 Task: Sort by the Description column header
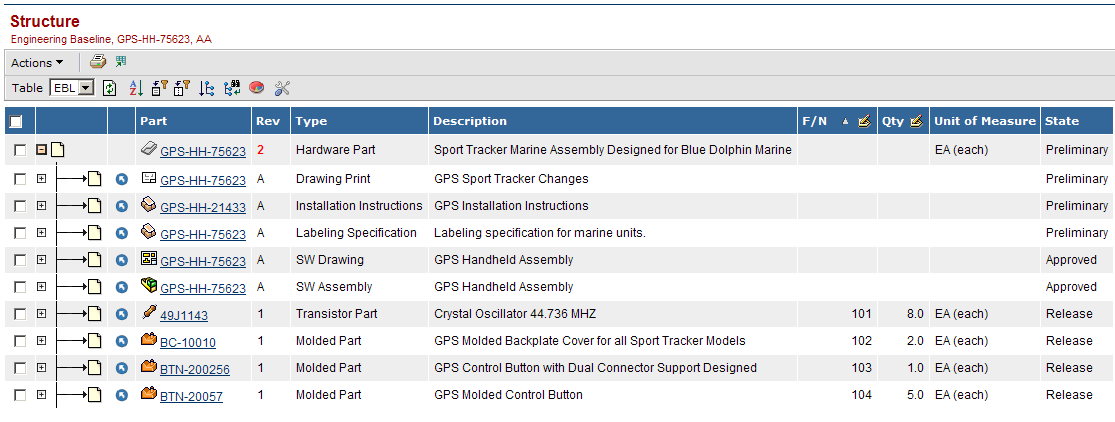[470, 121]
